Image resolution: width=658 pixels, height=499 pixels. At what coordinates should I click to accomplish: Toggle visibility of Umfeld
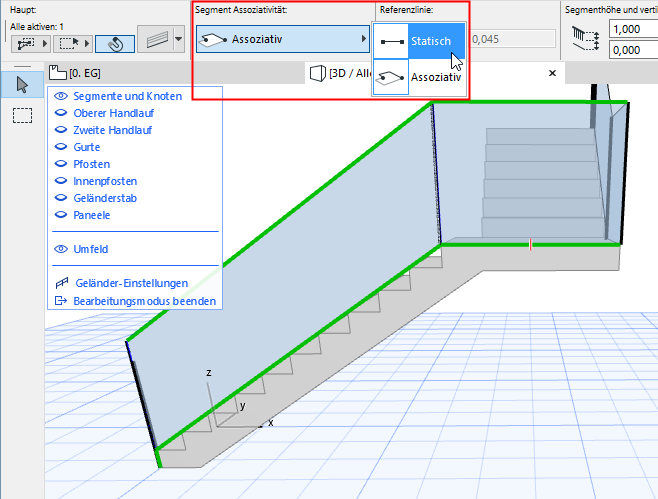pyautogui.click(x=61, y=249)
